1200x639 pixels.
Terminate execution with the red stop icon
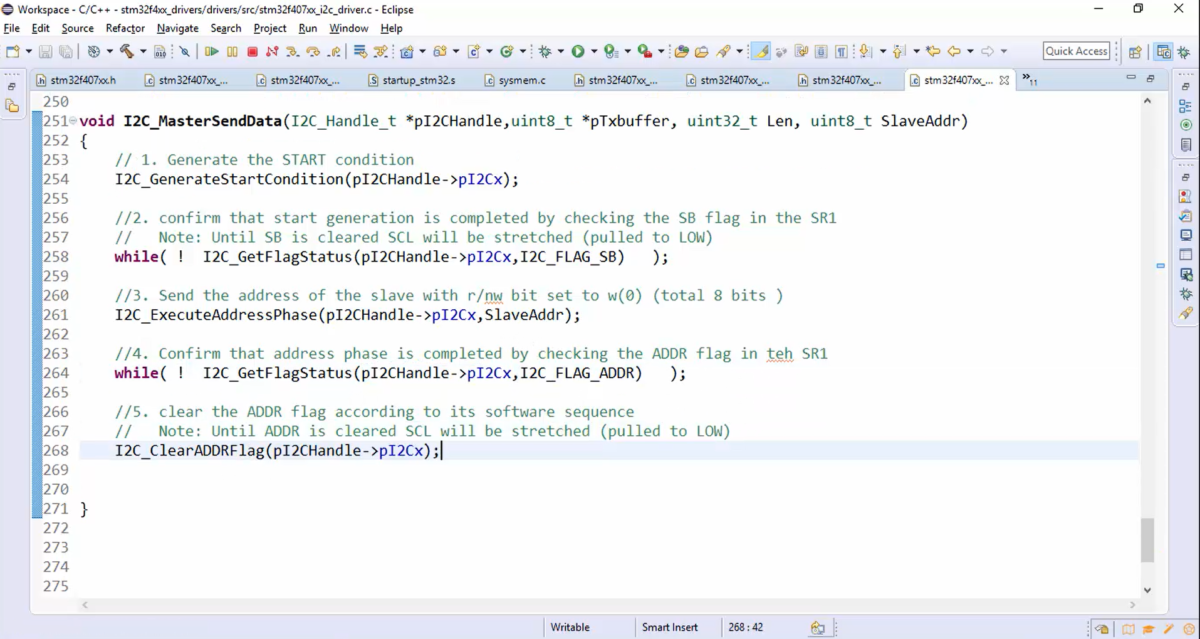click(x=253, y=51)
